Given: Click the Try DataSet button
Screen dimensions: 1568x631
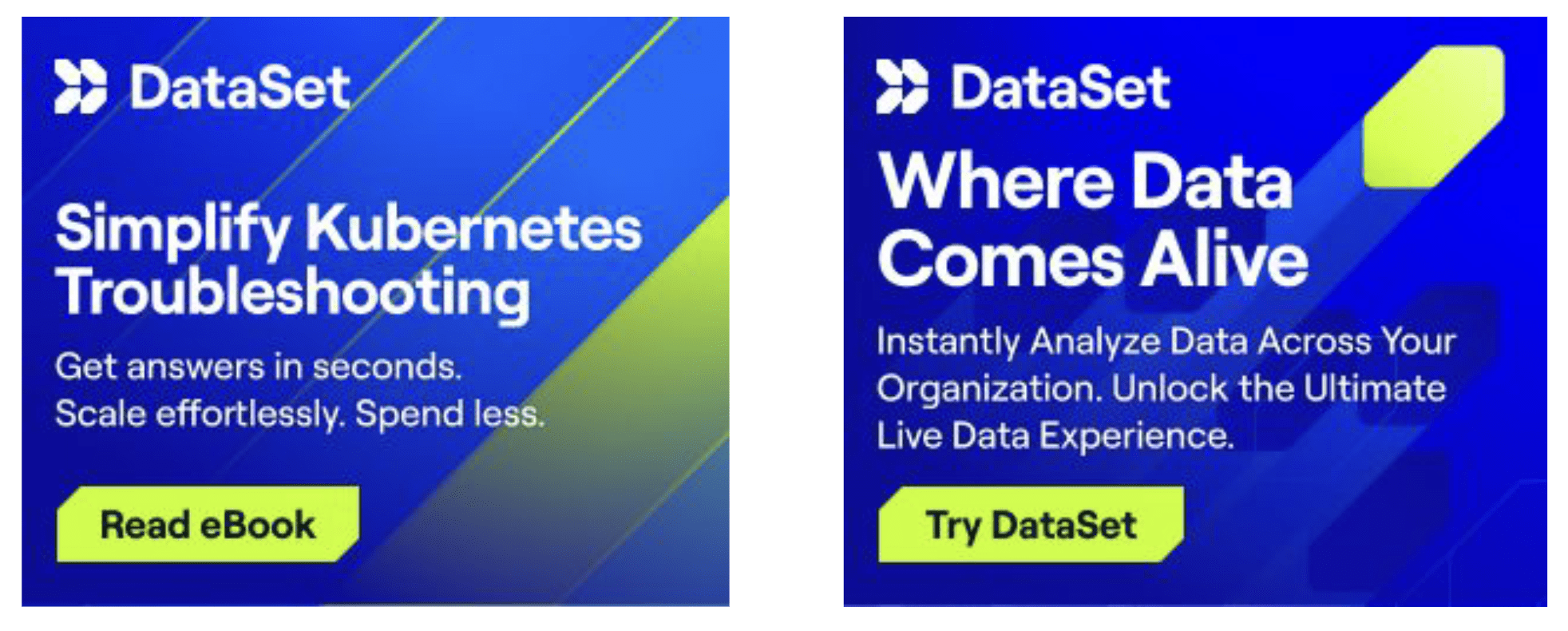Looking at the screenshot, I should pos(1031,524).
